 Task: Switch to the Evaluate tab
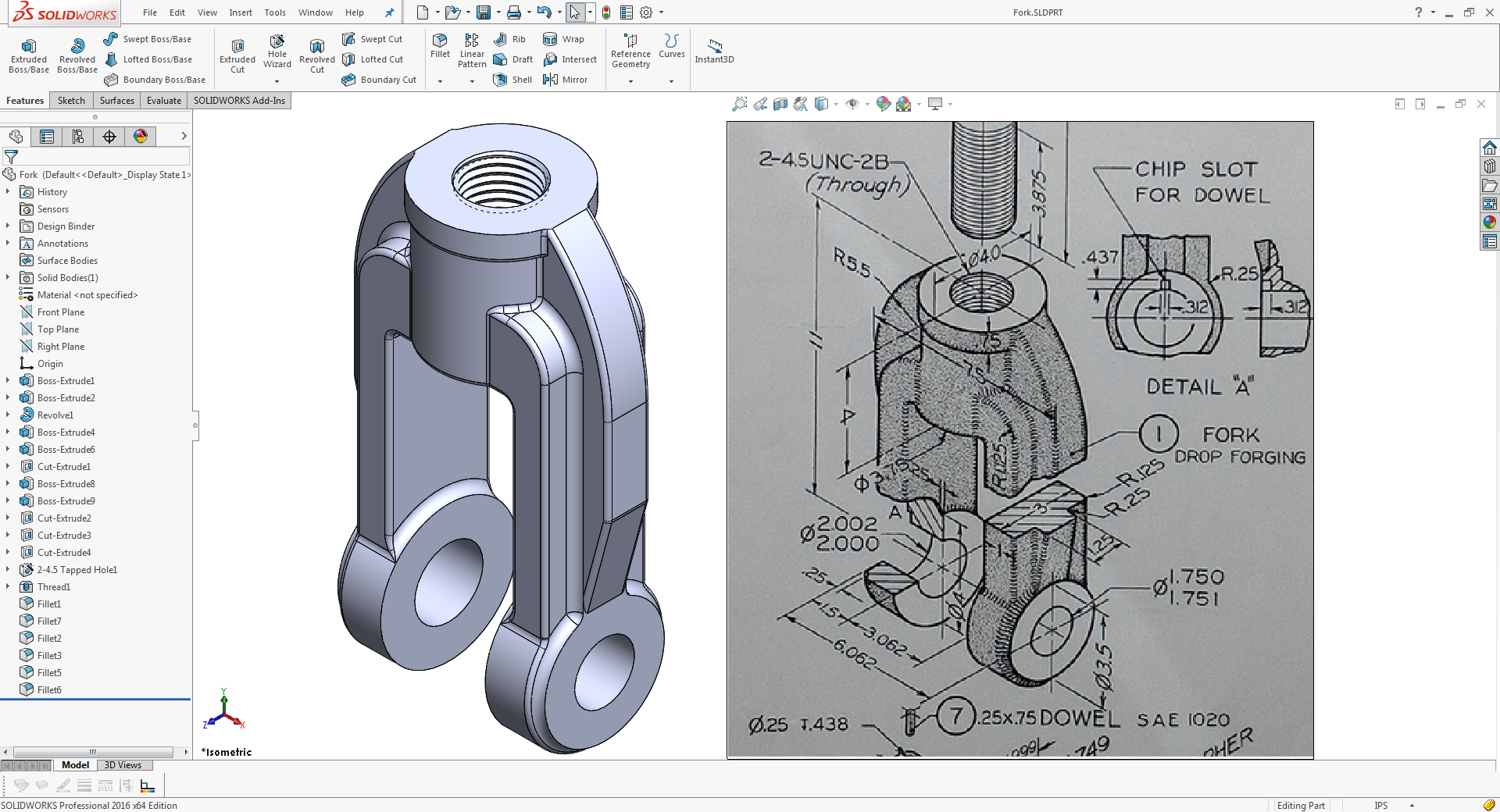tap(164, 101)
